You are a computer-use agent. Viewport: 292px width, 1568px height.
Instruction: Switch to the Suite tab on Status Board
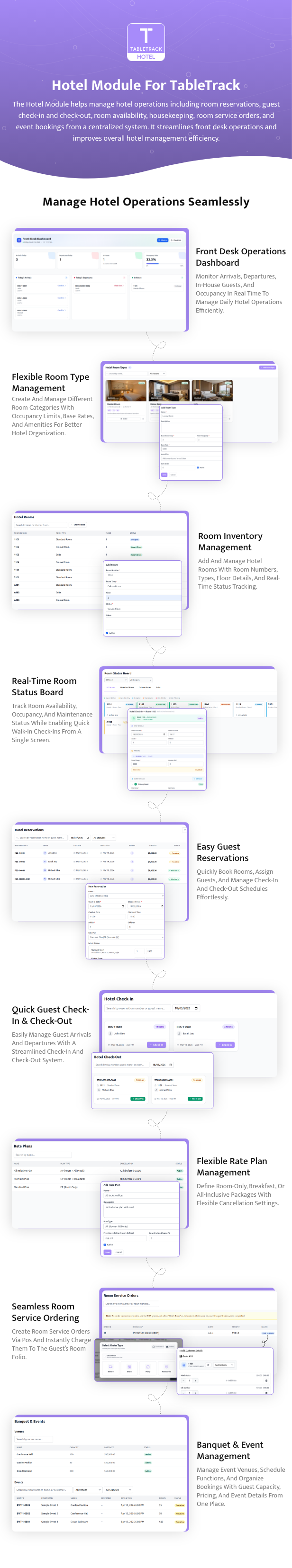tap(158, 687)
